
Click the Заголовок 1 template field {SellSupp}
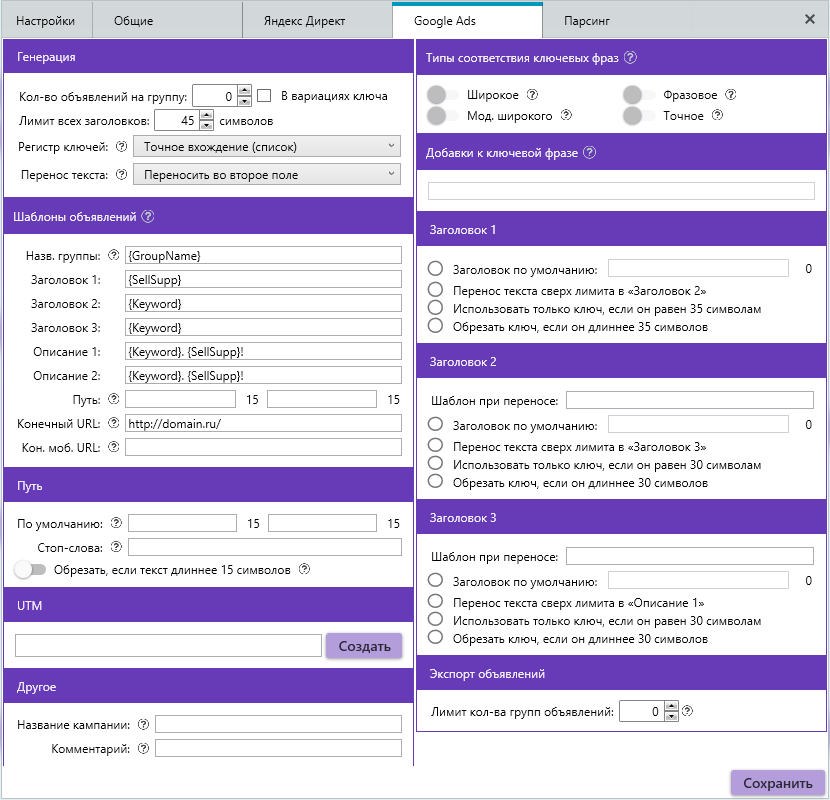pyautogui.click(x=263, y=279)
